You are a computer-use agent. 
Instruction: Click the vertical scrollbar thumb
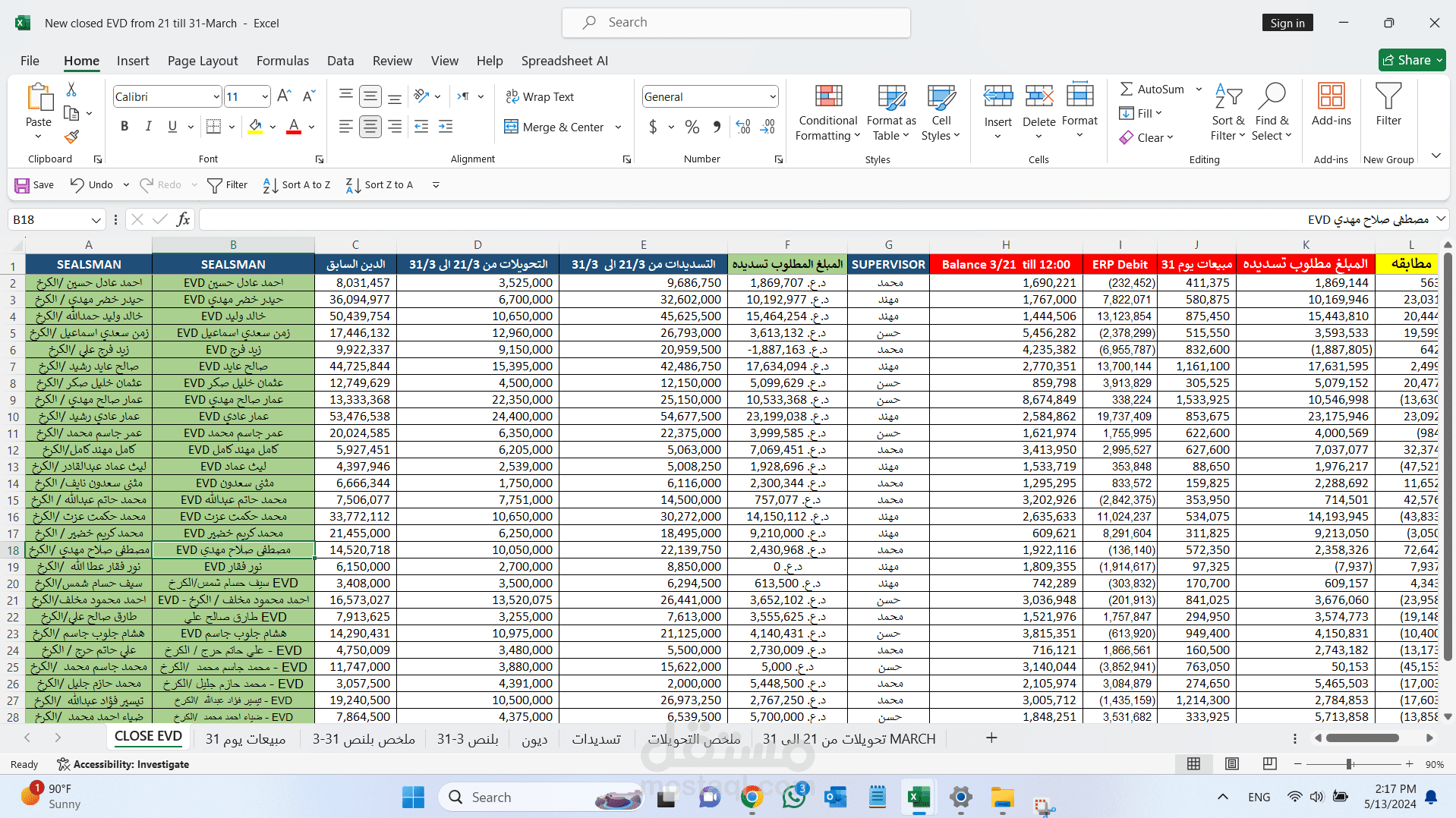pos(1448,455)
